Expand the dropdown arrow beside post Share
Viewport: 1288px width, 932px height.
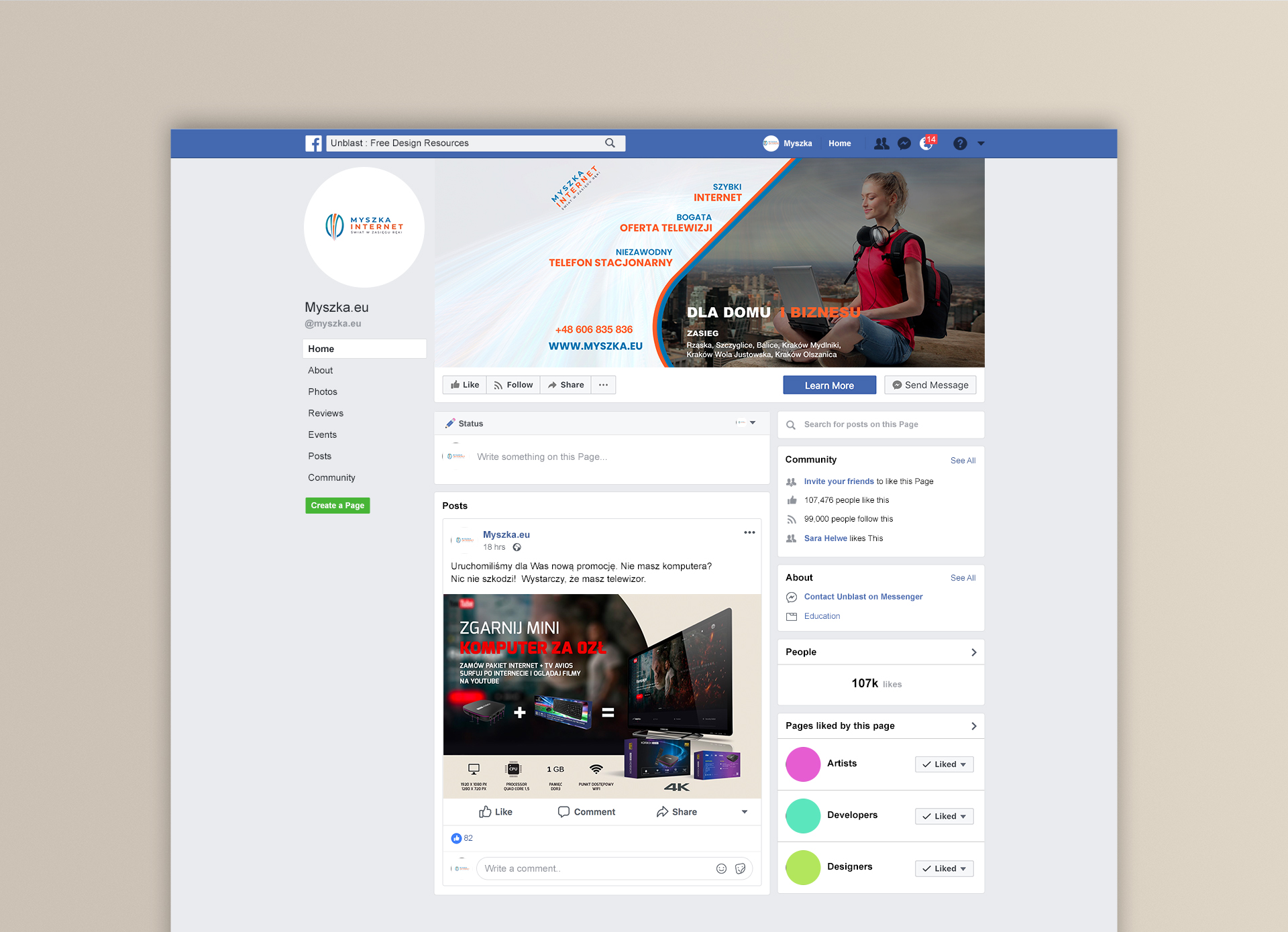coord(745,812)
